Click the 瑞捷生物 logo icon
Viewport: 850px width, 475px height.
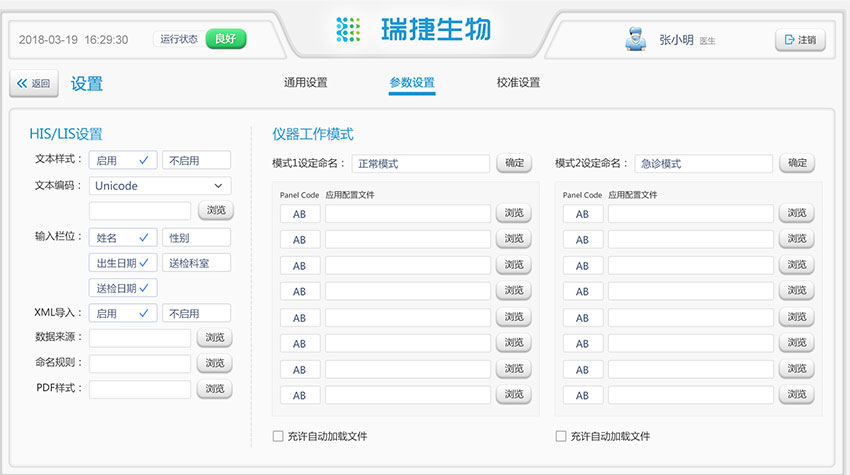(x=347, y=30)
